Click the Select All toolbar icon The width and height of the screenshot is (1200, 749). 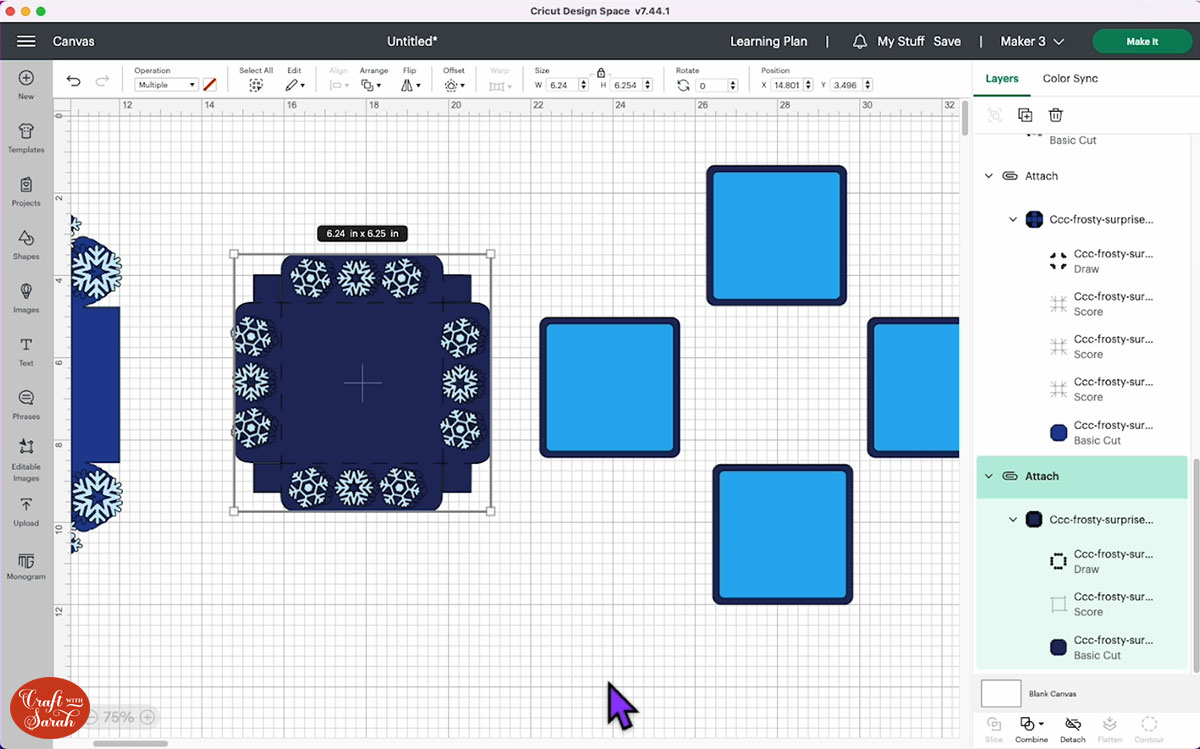256,85
